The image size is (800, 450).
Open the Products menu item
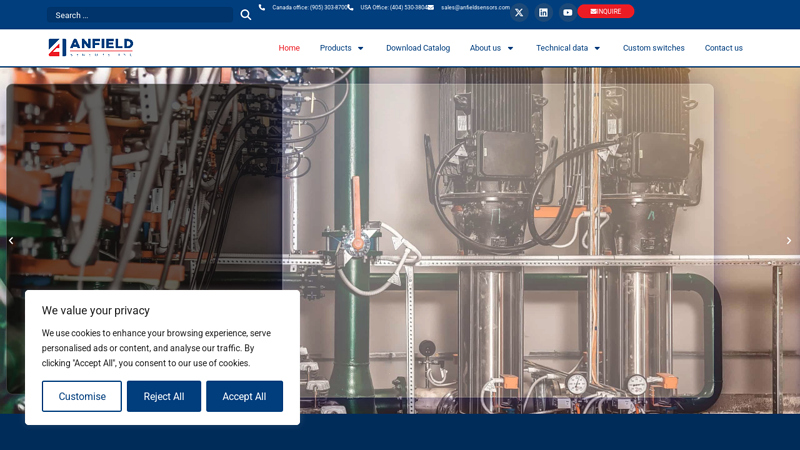pyautogui.click(x=335, y=48)
